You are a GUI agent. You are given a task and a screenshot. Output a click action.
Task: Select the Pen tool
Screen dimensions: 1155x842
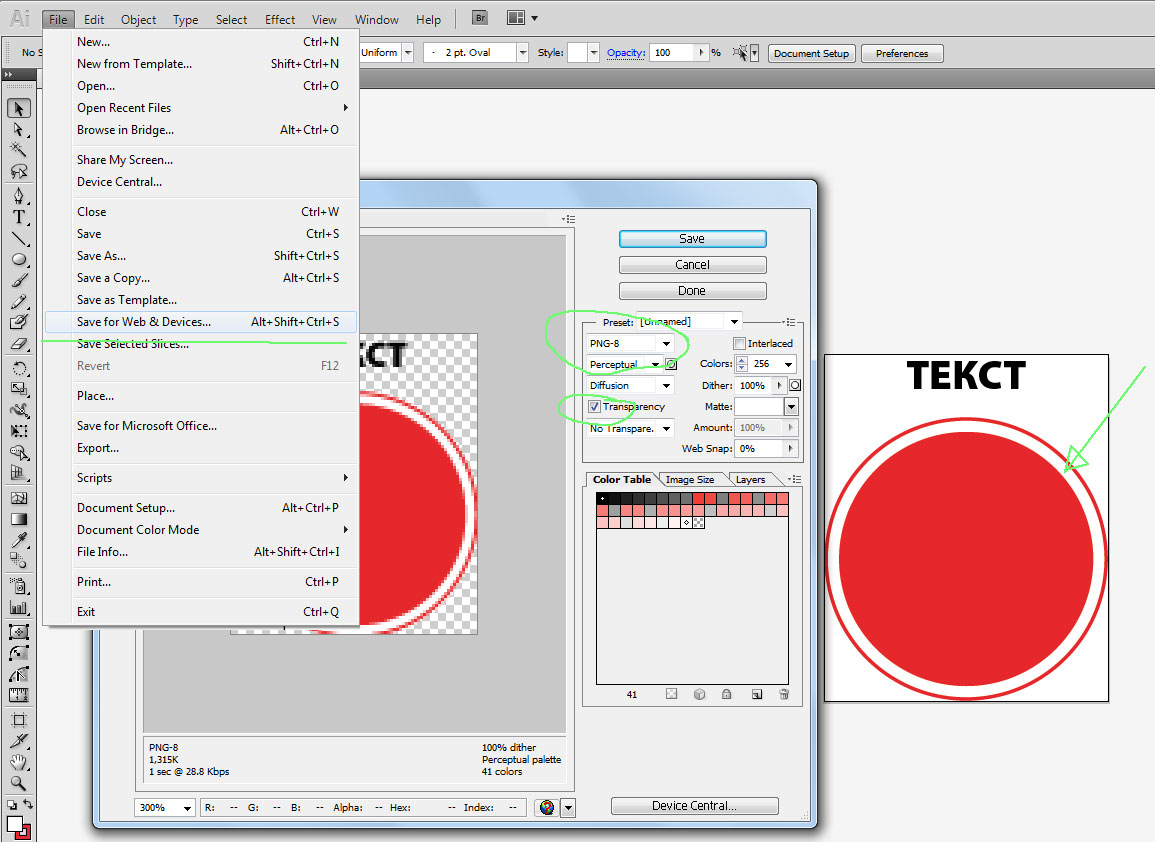click(19, 195)
